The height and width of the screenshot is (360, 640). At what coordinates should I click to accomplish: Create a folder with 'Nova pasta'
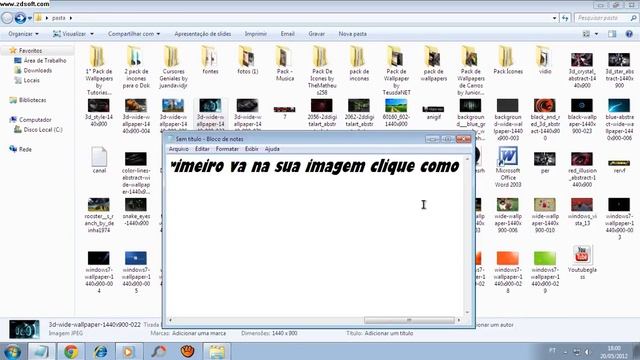point(352,34)
